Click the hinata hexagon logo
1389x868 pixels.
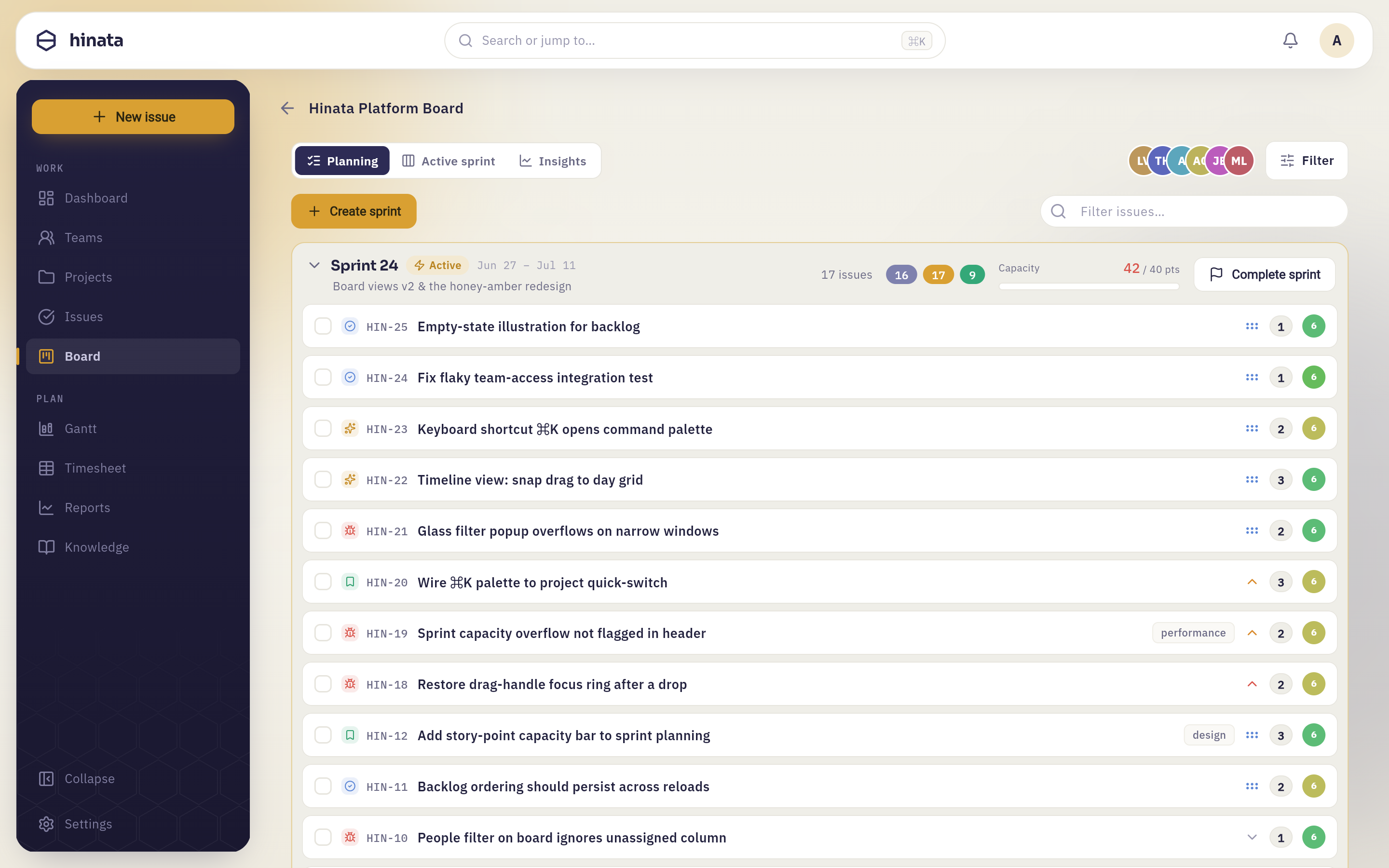click(46, 40)
